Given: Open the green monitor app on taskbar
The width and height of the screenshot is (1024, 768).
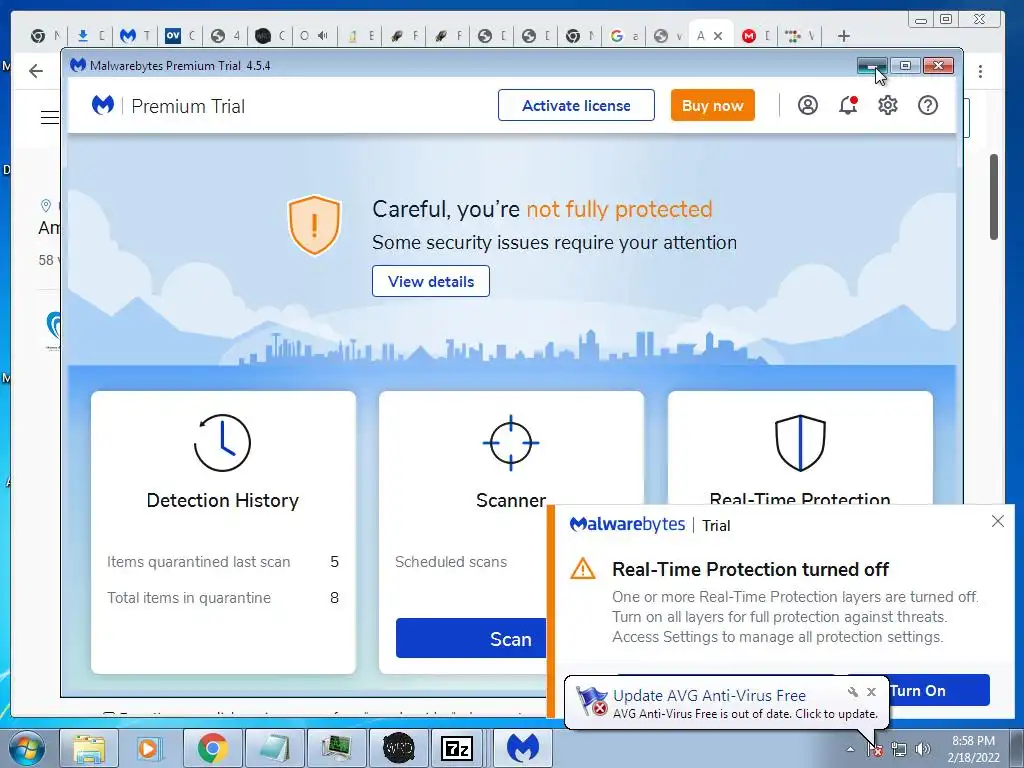Looking at the screenshot, I should coord(336,748).
